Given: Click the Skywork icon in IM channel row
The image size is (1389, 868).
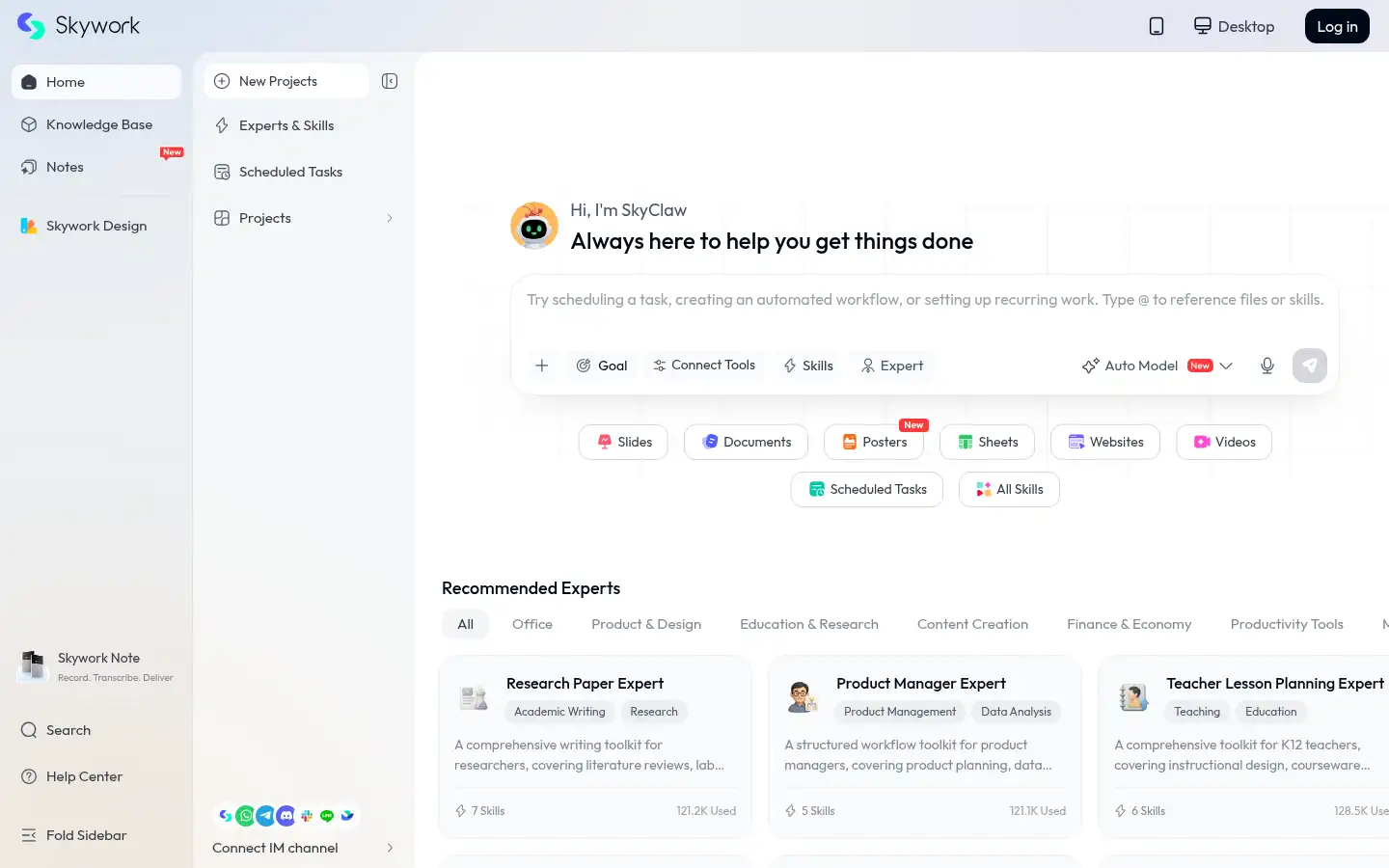Looking at the screenshot, I should tap(226, 816).
